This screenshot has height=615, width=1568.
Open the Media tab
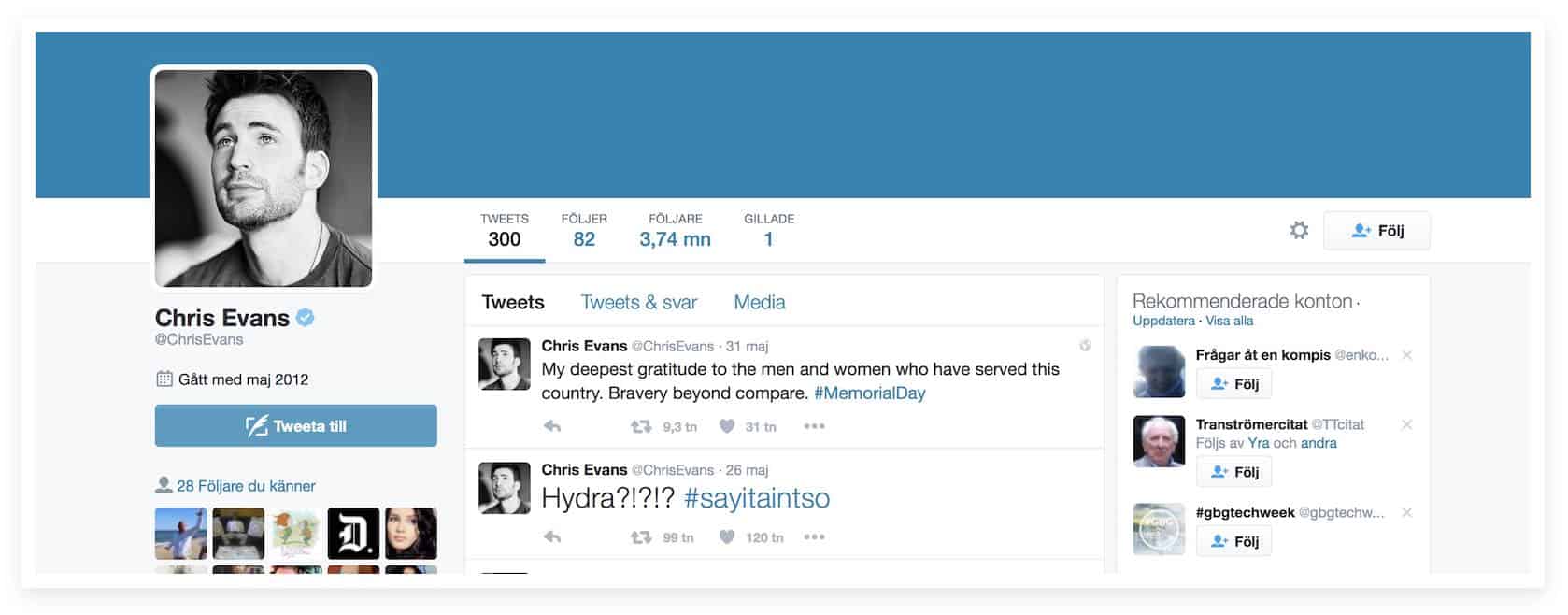pos(760,302)
